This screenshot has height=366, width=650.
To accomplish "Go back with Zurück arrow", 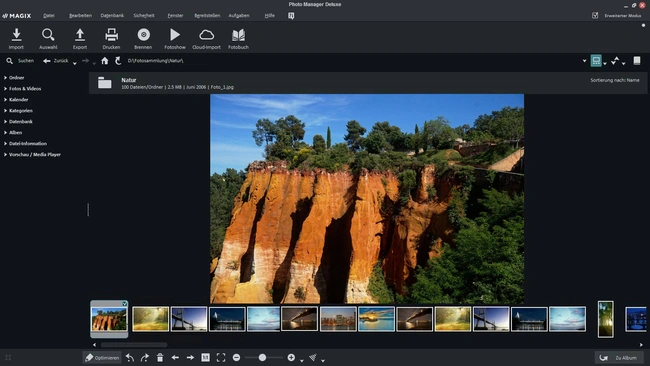I will click(x=46, y=61).
